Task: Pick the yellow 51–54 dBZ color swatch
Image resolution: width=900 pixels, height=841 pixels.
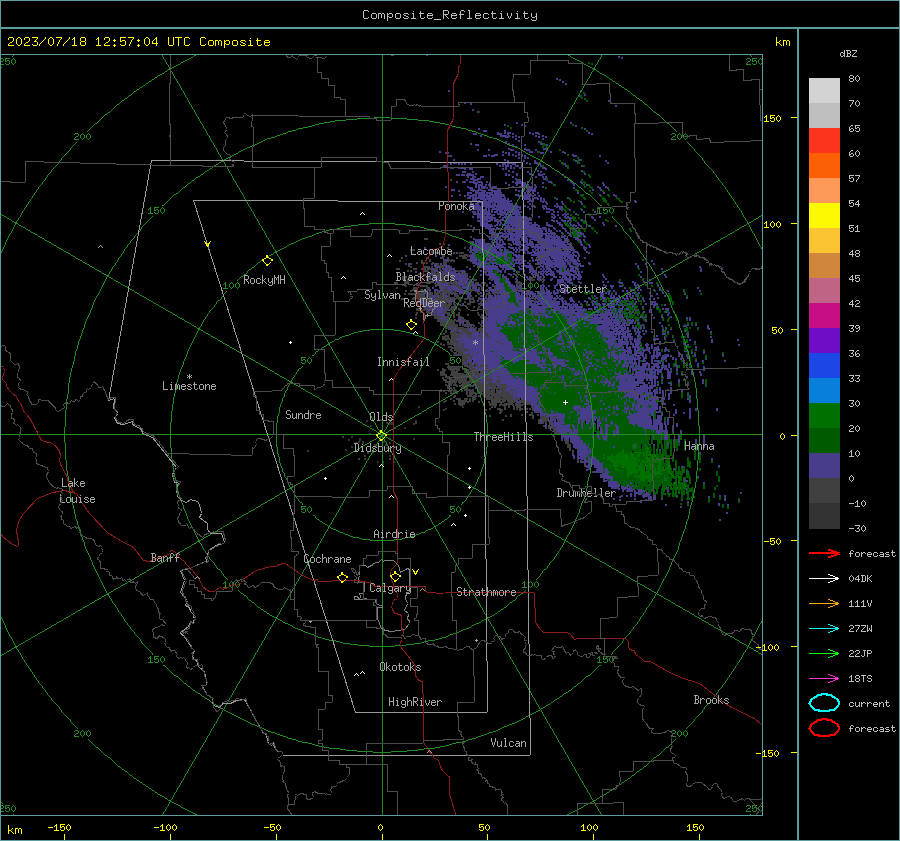Action: click(824, 216)
